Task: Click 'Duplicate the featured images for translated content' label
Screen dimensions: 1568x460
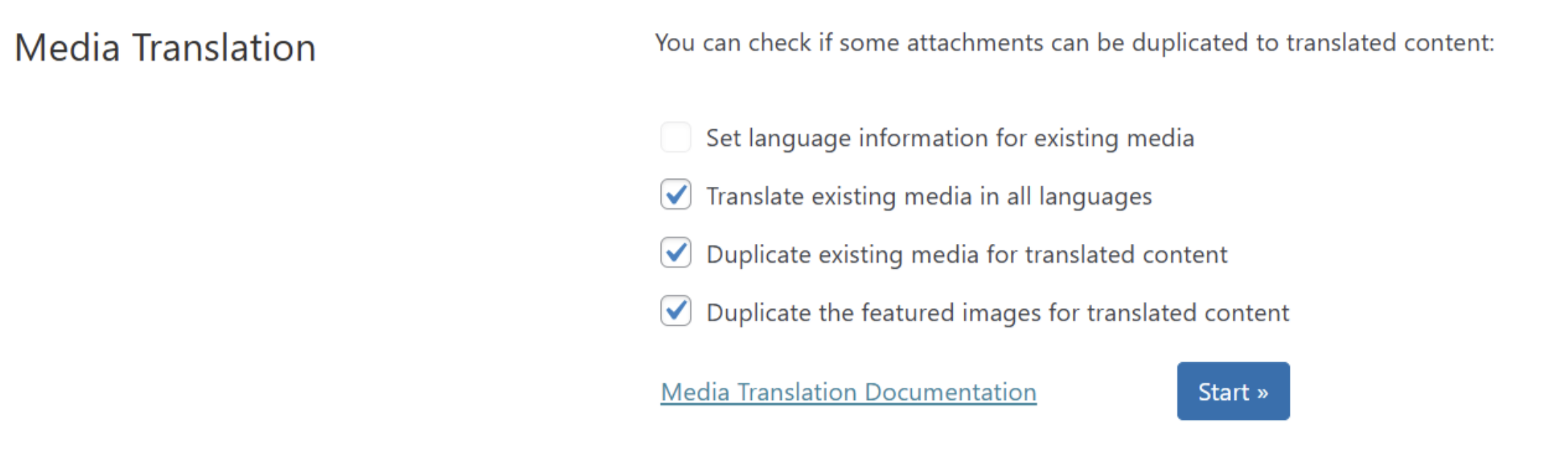Action: pos(997,313)
